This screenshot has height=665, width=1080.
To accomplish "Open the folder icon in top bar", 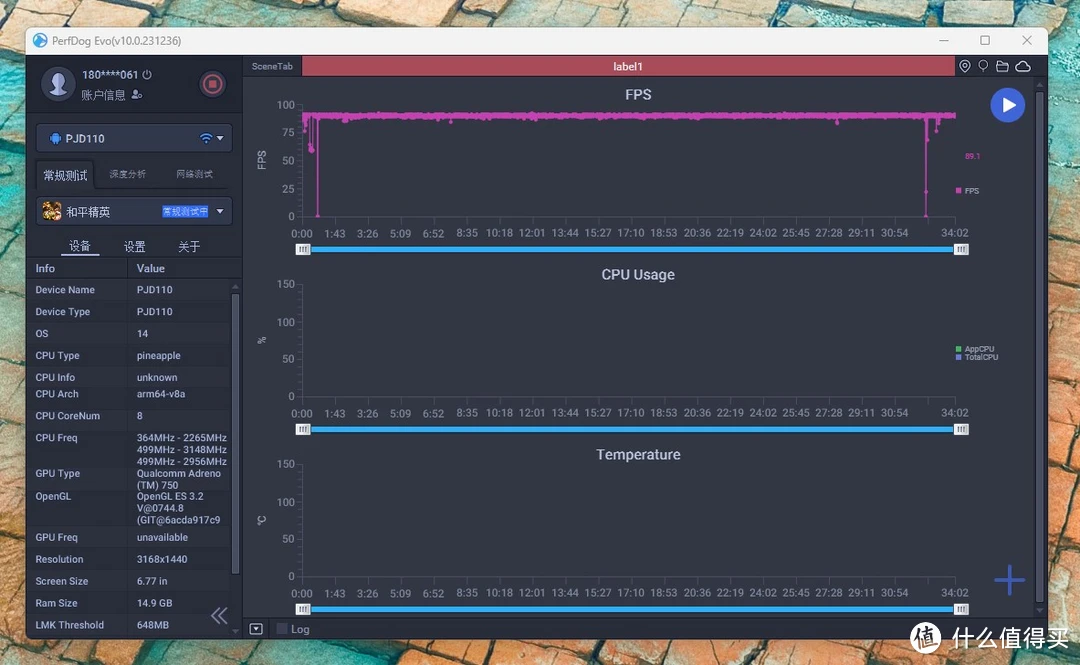I will pyautogui.click(x=1002, y=66).
